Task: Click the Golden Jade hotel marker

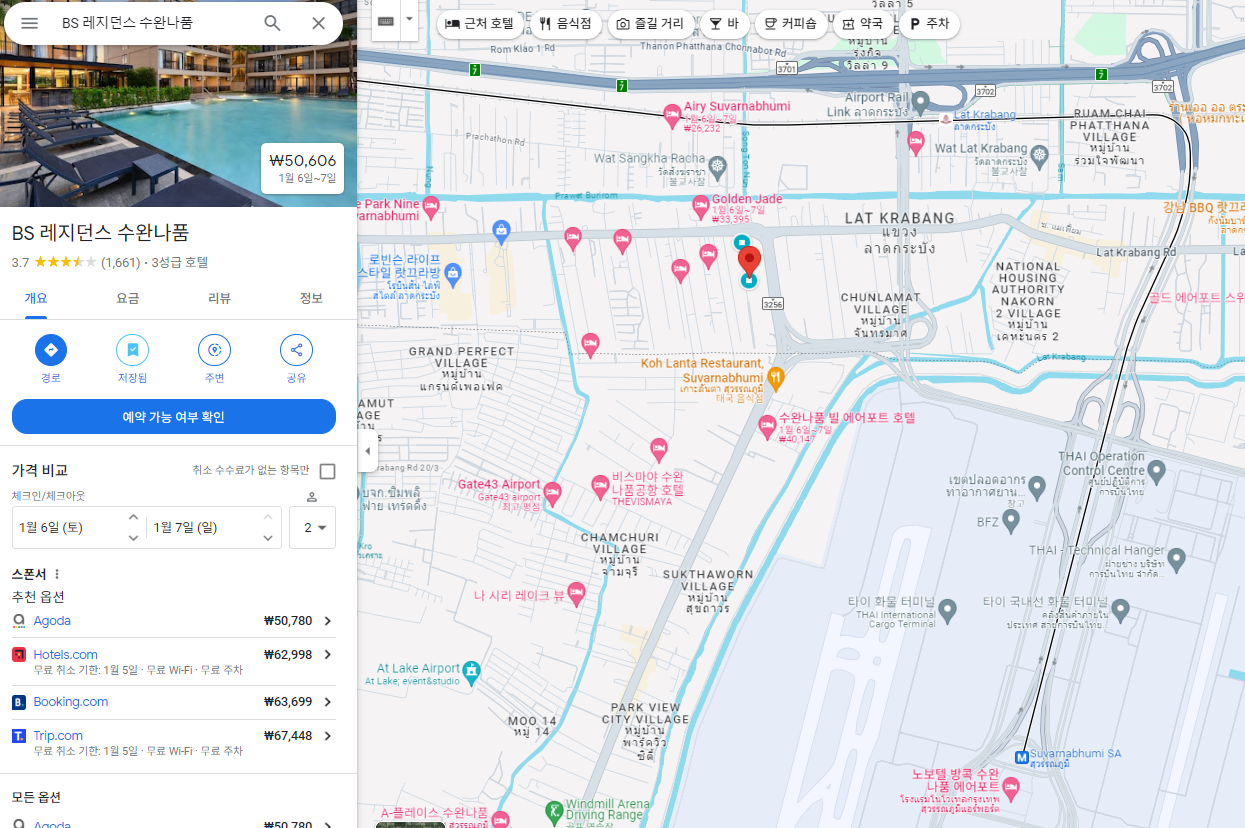Action: tap(701, 206)
